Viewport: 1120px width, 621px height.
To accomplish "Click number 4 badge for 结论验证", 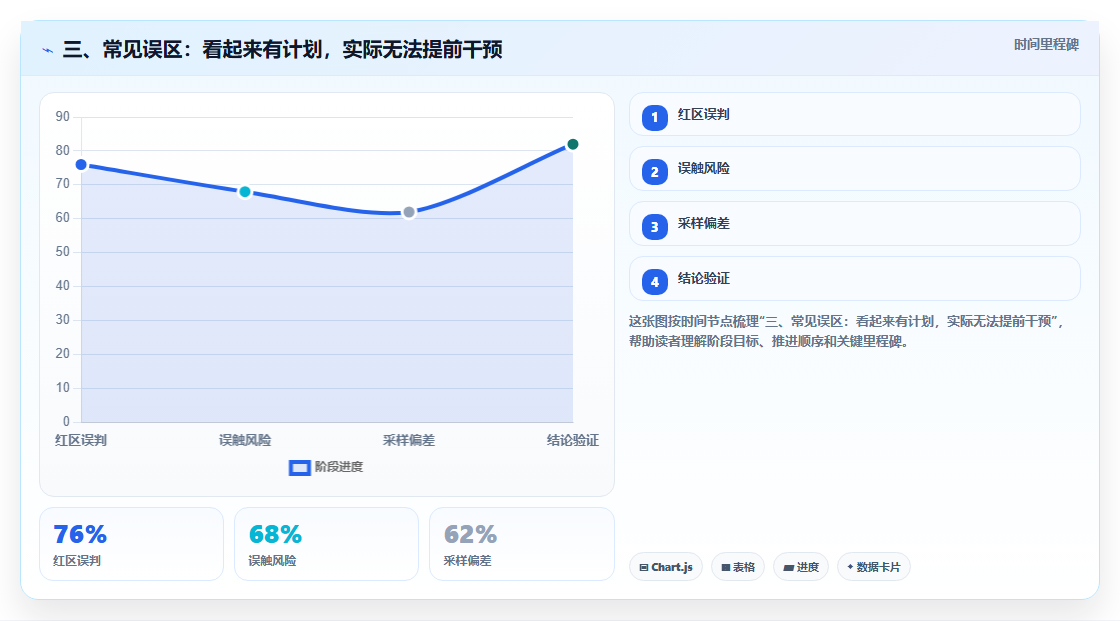I will tap(654, 282).
